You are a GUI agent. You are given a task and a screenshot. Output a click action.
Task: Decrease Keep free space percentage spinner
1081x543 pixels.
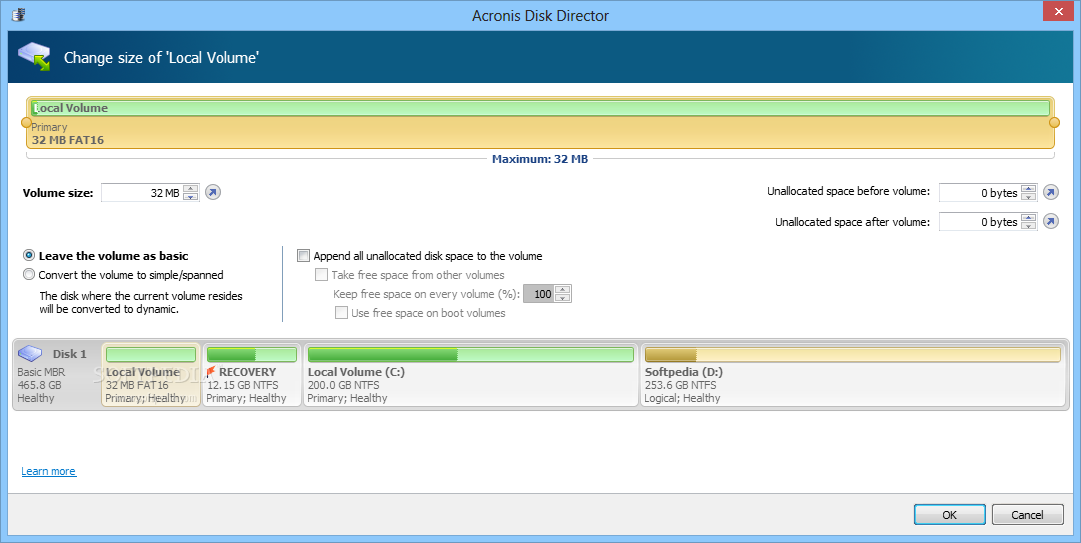coord(563,298)
